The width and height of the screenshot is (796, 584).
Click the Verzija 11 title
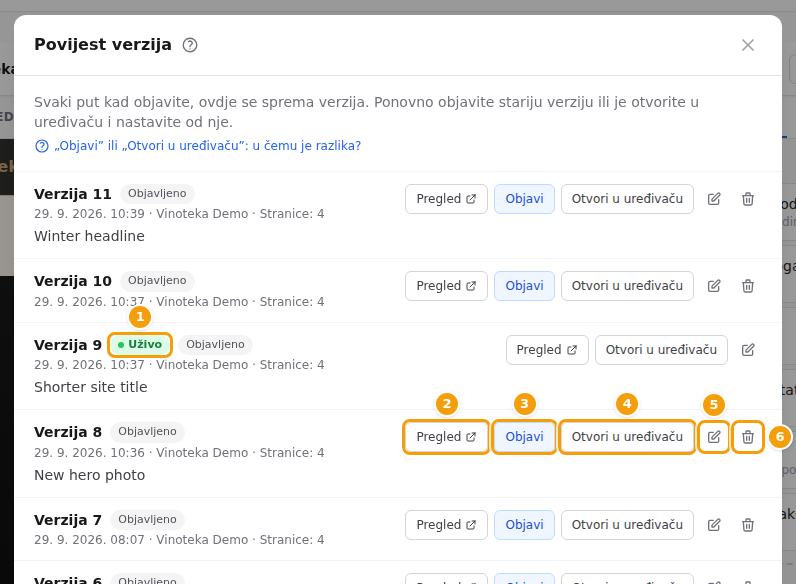pos(73,194)
